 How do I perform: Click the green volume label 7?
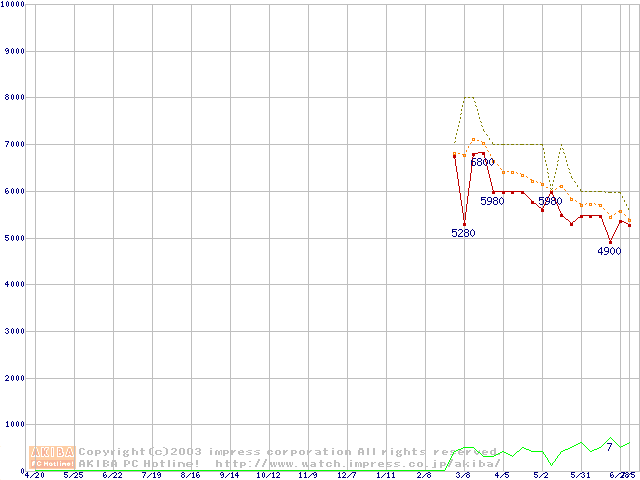click(609, 446)
